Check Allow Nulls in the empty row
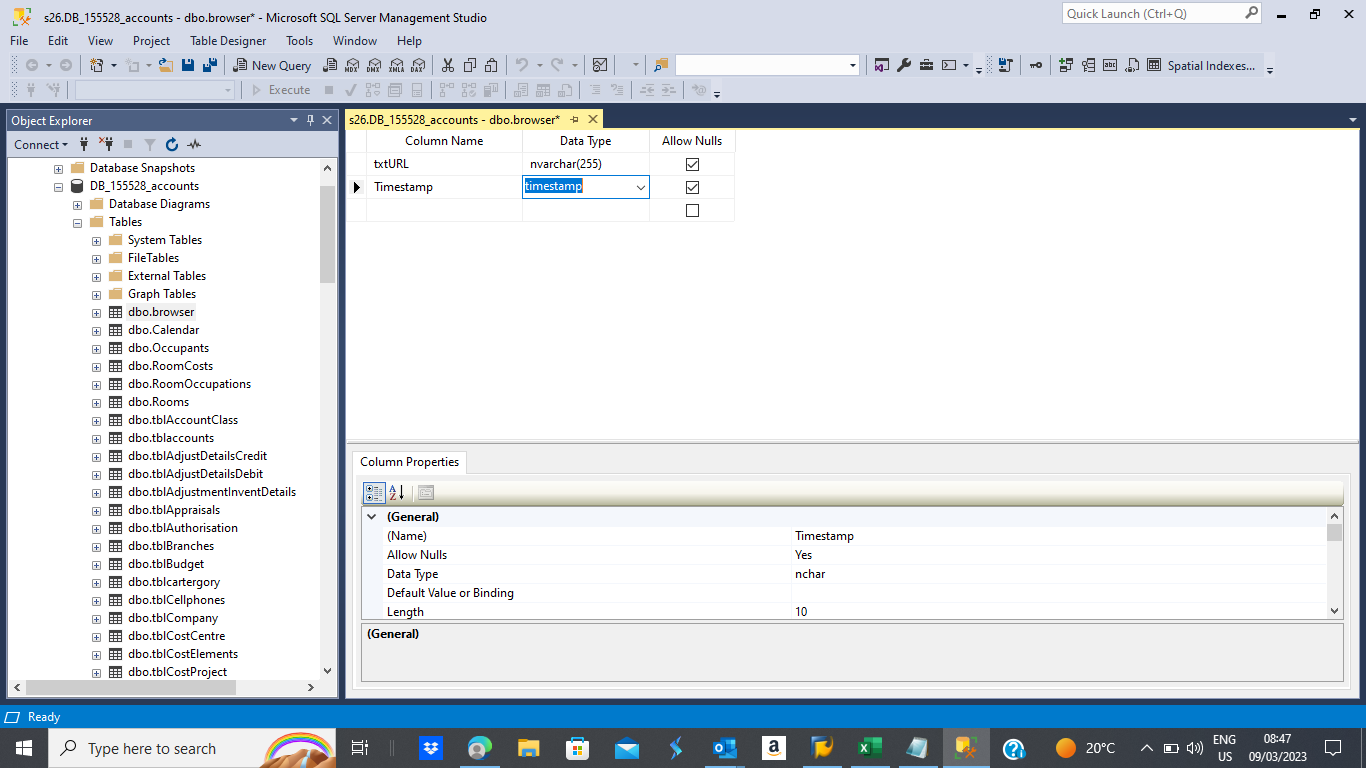1366x768 pixels. click(692, 210)
